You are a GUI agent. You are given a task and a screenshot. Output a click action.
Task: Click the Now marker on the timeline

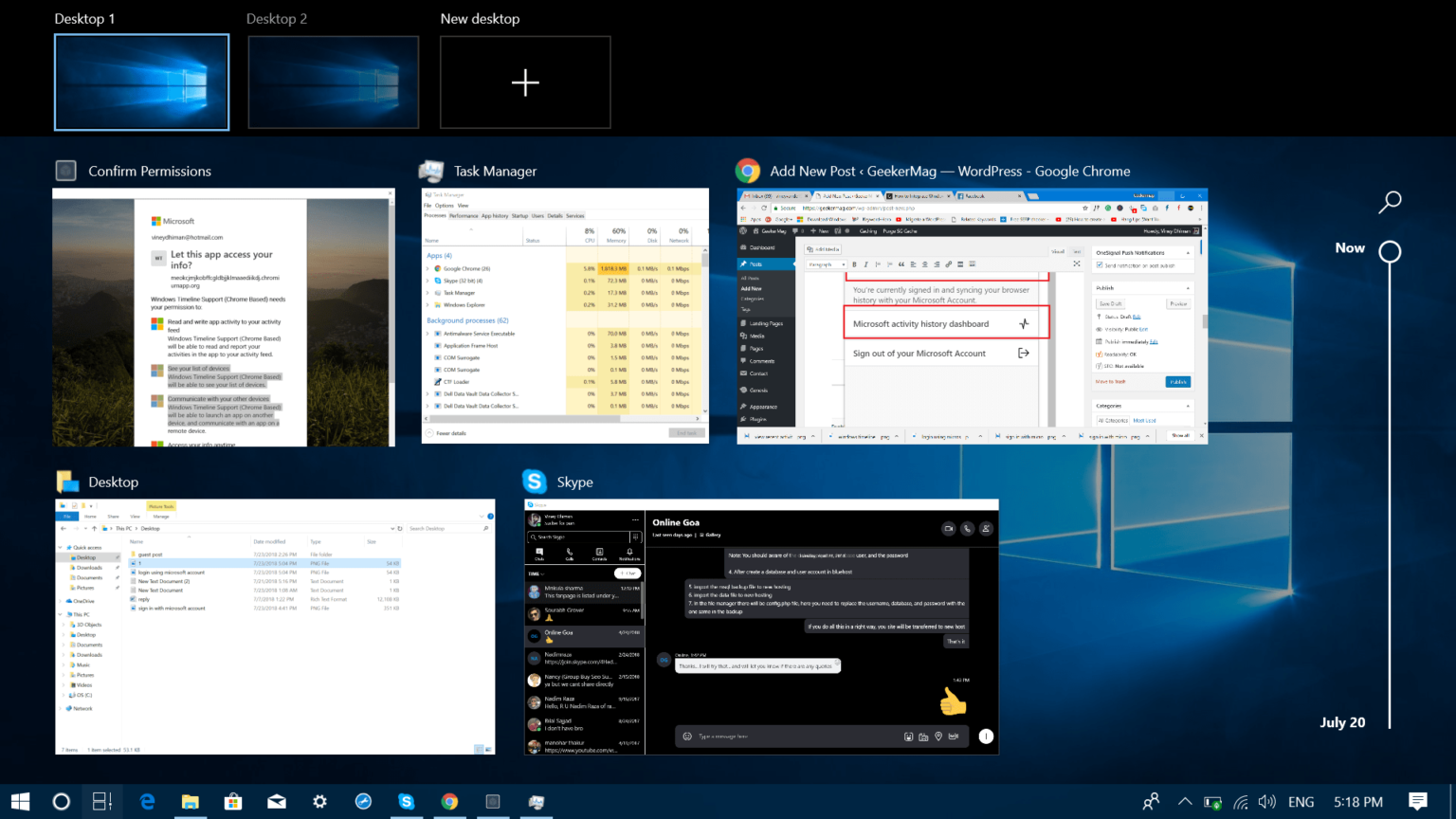coord(1390,251)
